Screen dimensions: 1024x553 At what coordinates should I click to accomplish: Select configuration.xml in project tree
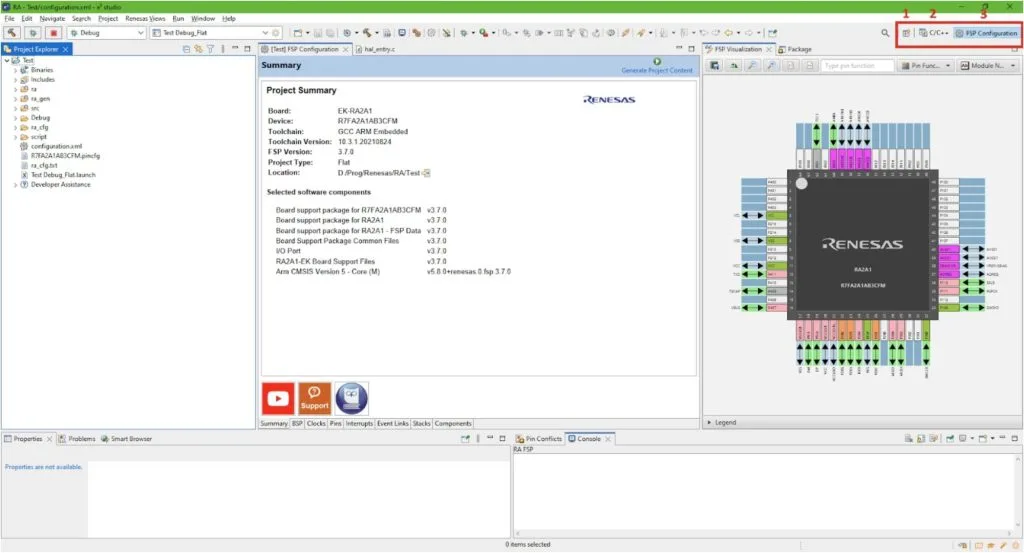point(56,146)
